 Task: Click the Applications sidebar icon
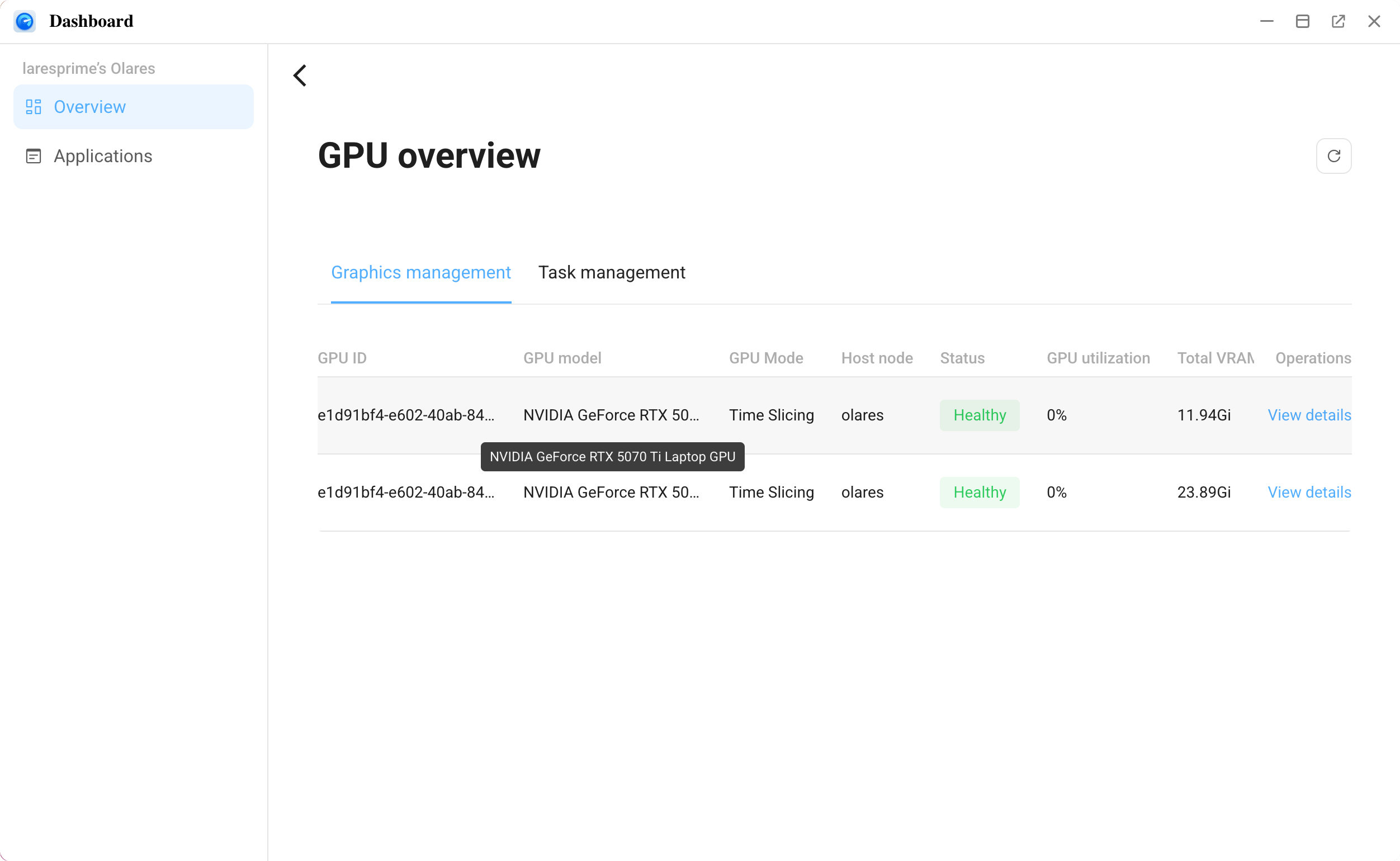tap(33, 155)
